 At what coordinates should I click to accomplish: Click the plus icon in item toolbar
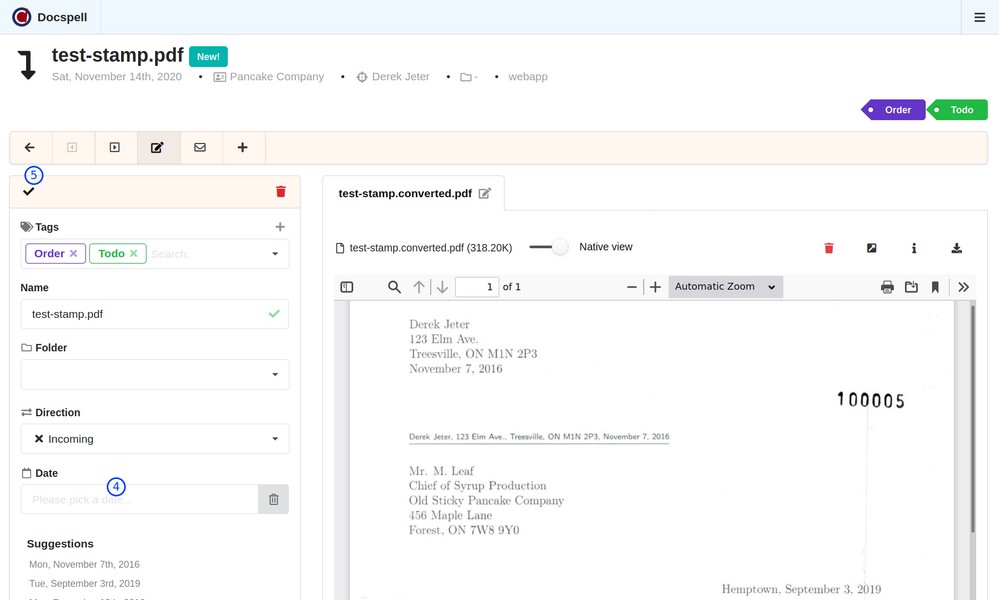click(x=242, y=147)
